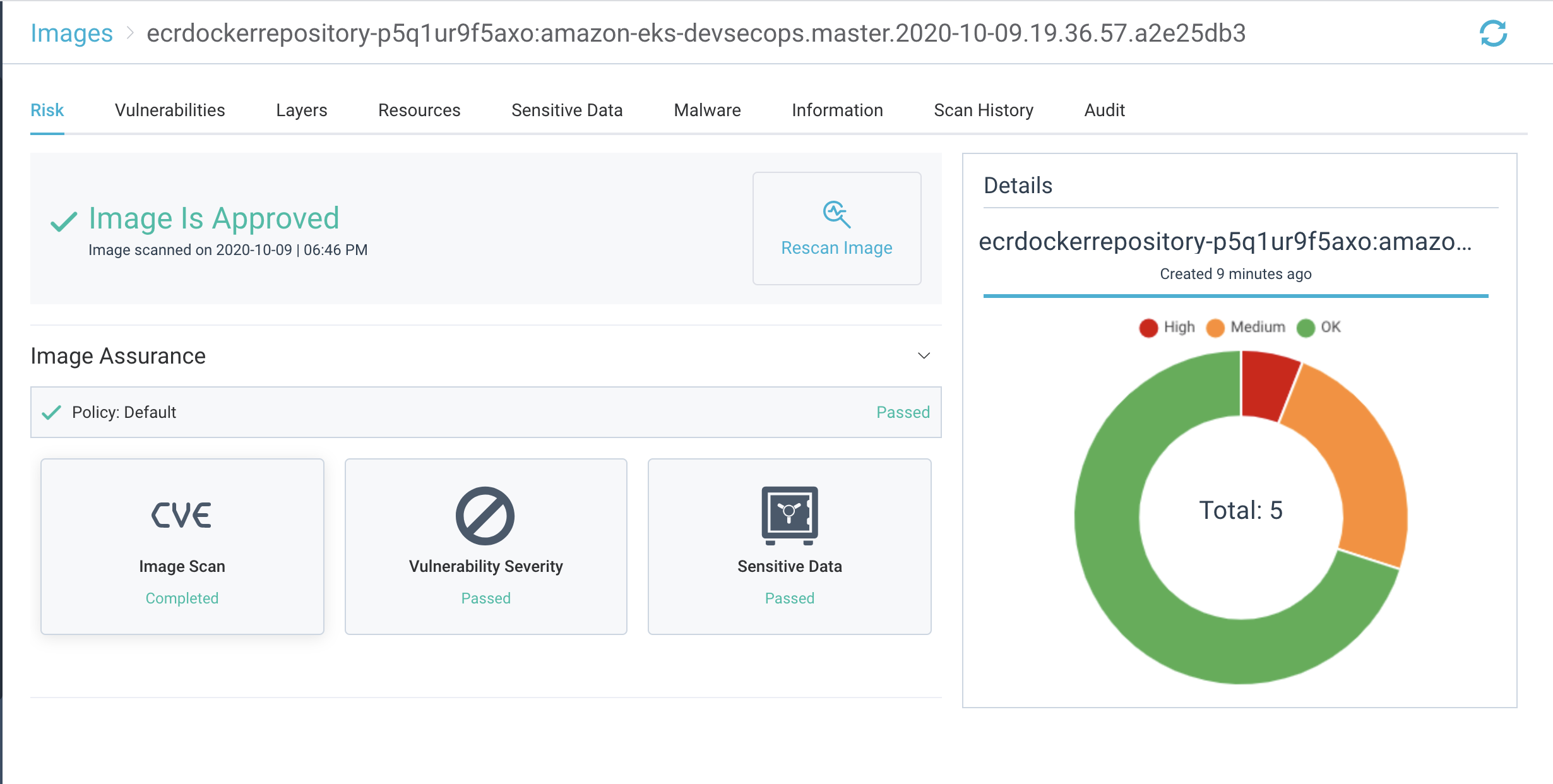Viewport: 1553px width, 784px height.
Task: Click the image scanned date text
Action: tap(228, 250)
